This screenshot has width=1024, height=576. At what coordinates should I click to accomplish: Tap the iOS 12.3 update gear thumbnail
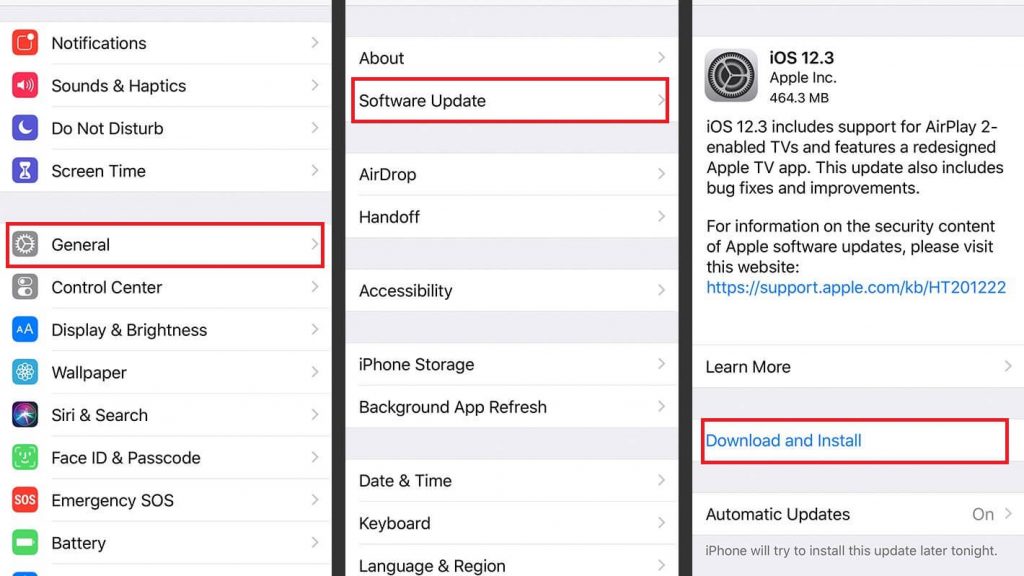(x=731, y=75)
